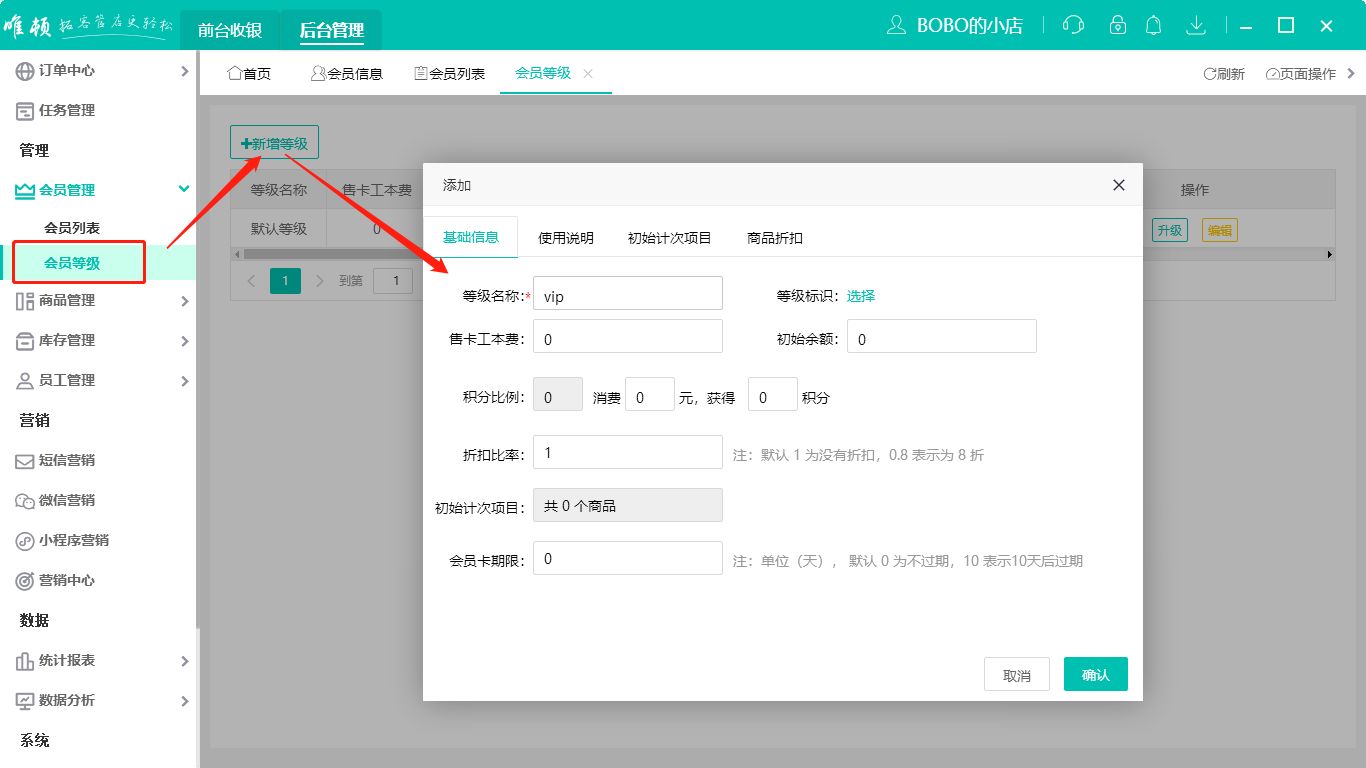Switch to the 初始计次项目 tab

(670, 238)
